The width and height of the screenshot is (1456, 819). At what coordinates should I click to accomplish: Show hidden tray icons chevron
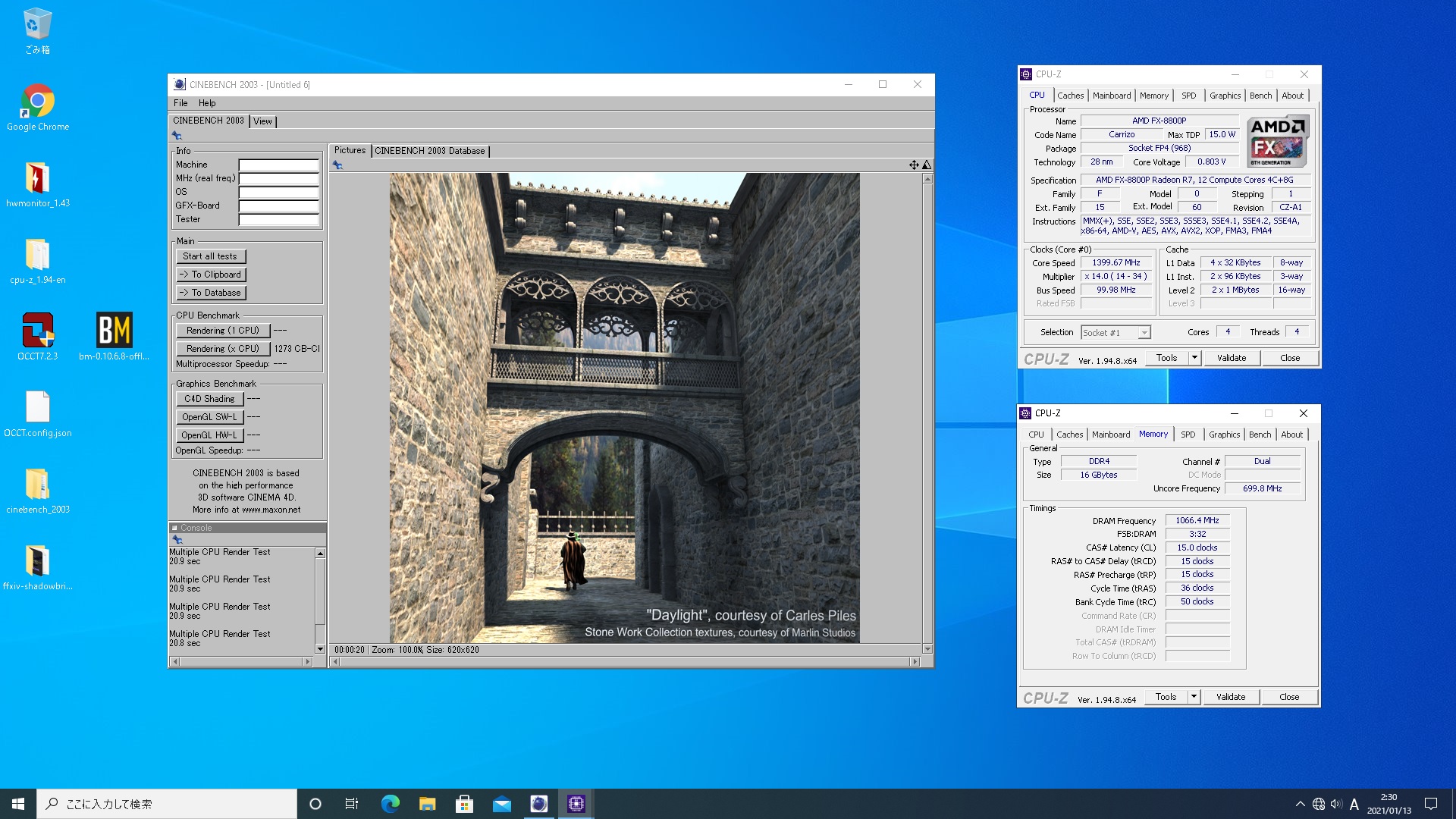tap(1300, 804)
